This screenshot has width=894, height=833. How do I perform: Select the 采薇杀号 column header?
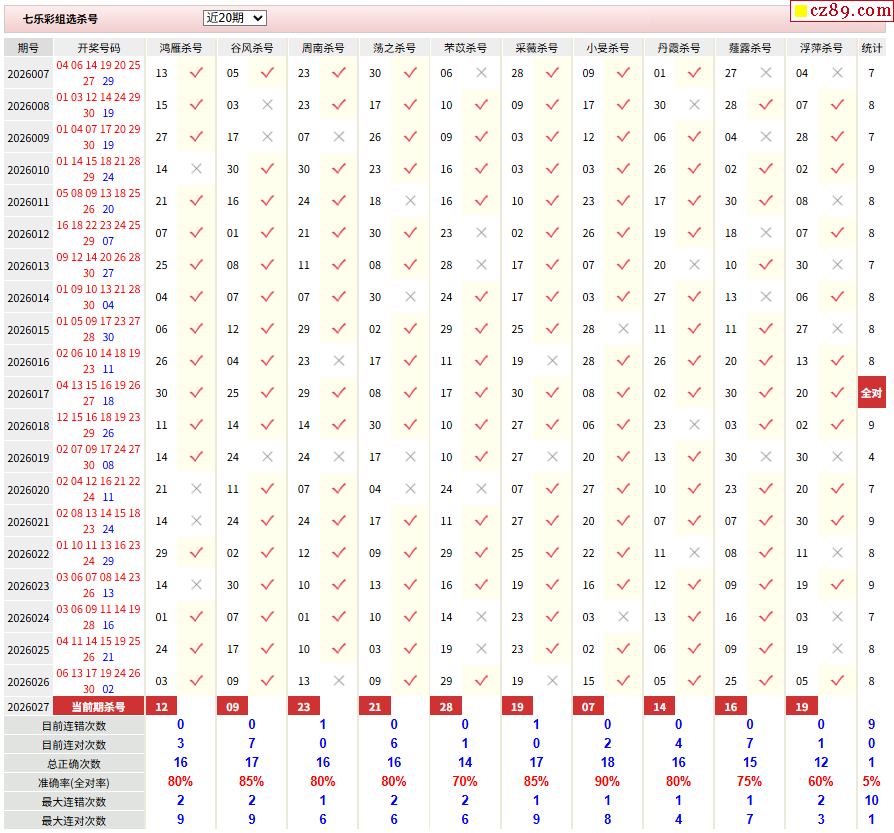(x=536, y=48)
